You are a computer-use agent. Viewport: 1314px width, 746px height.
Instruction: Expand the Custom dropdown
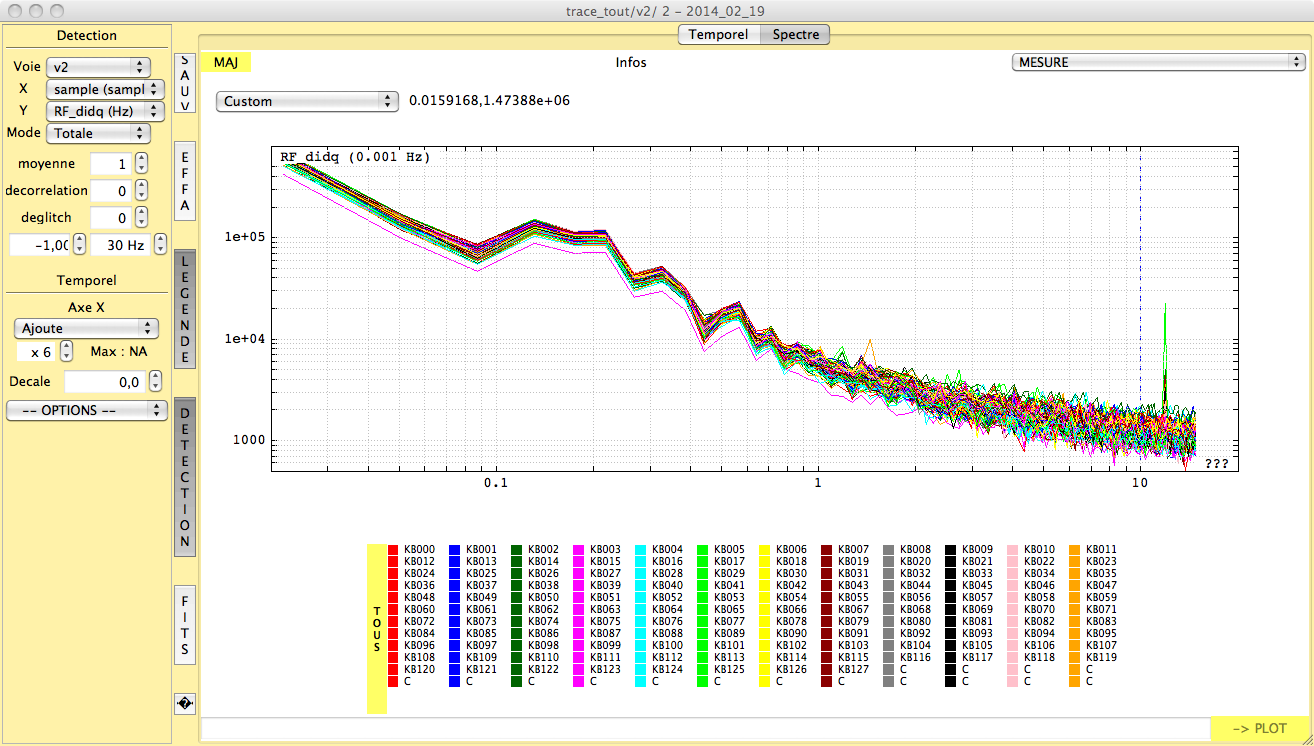pyautogui.click(x=306, y=101)
